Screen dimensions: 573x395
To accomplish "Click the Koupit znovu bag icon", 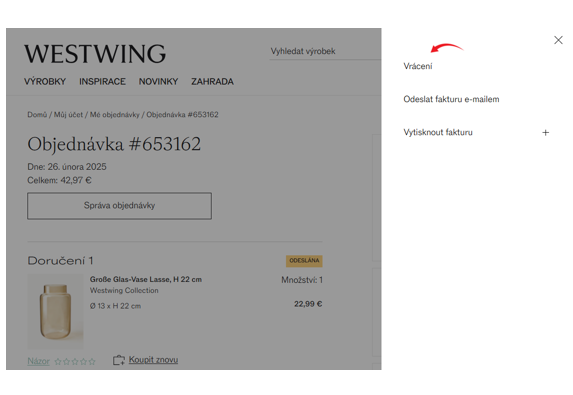I will tap(118, 360).
